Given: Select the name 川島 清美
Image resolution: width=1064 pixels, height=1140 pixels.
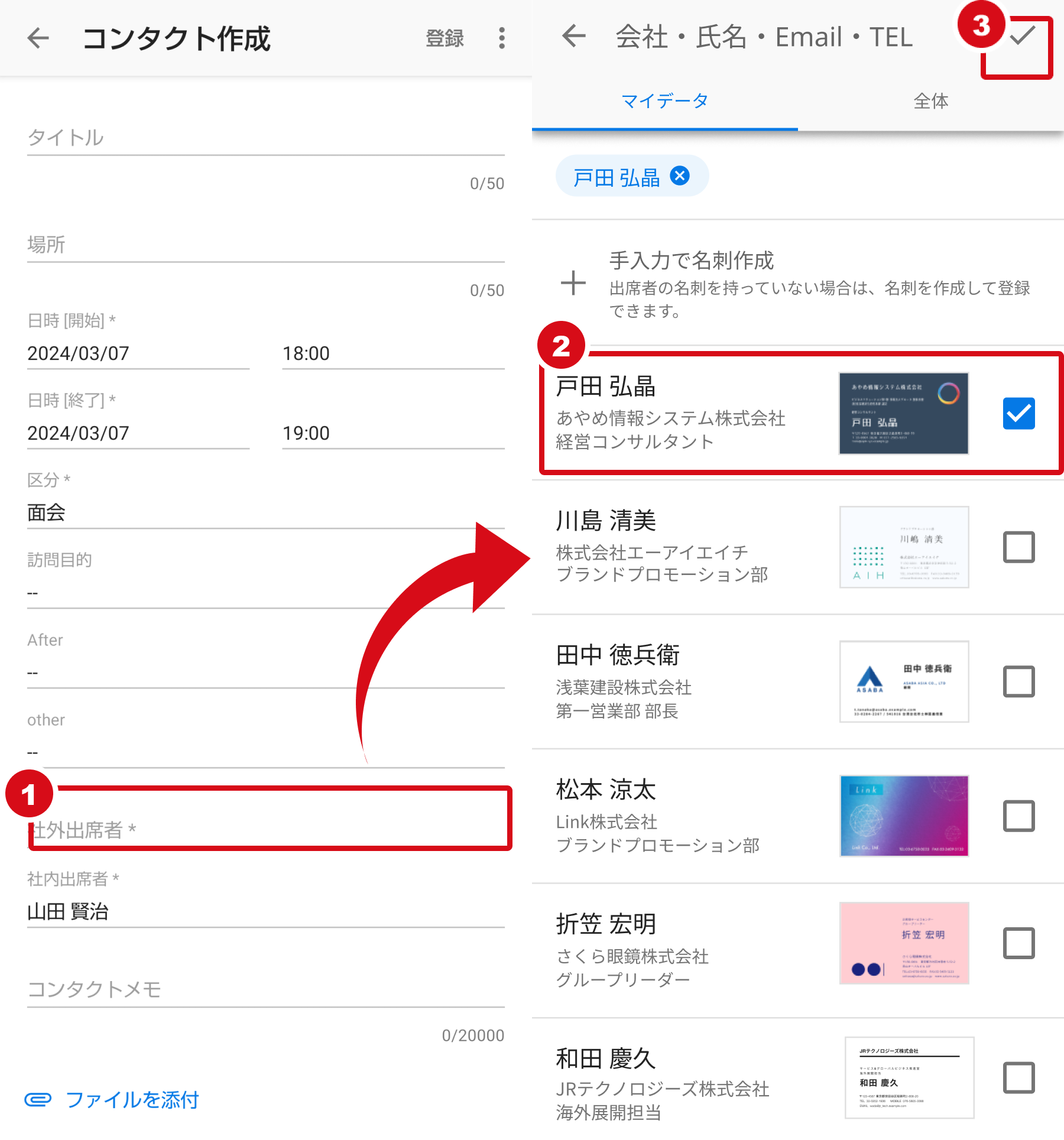Looking at the screenshot, I should (606, 521).
